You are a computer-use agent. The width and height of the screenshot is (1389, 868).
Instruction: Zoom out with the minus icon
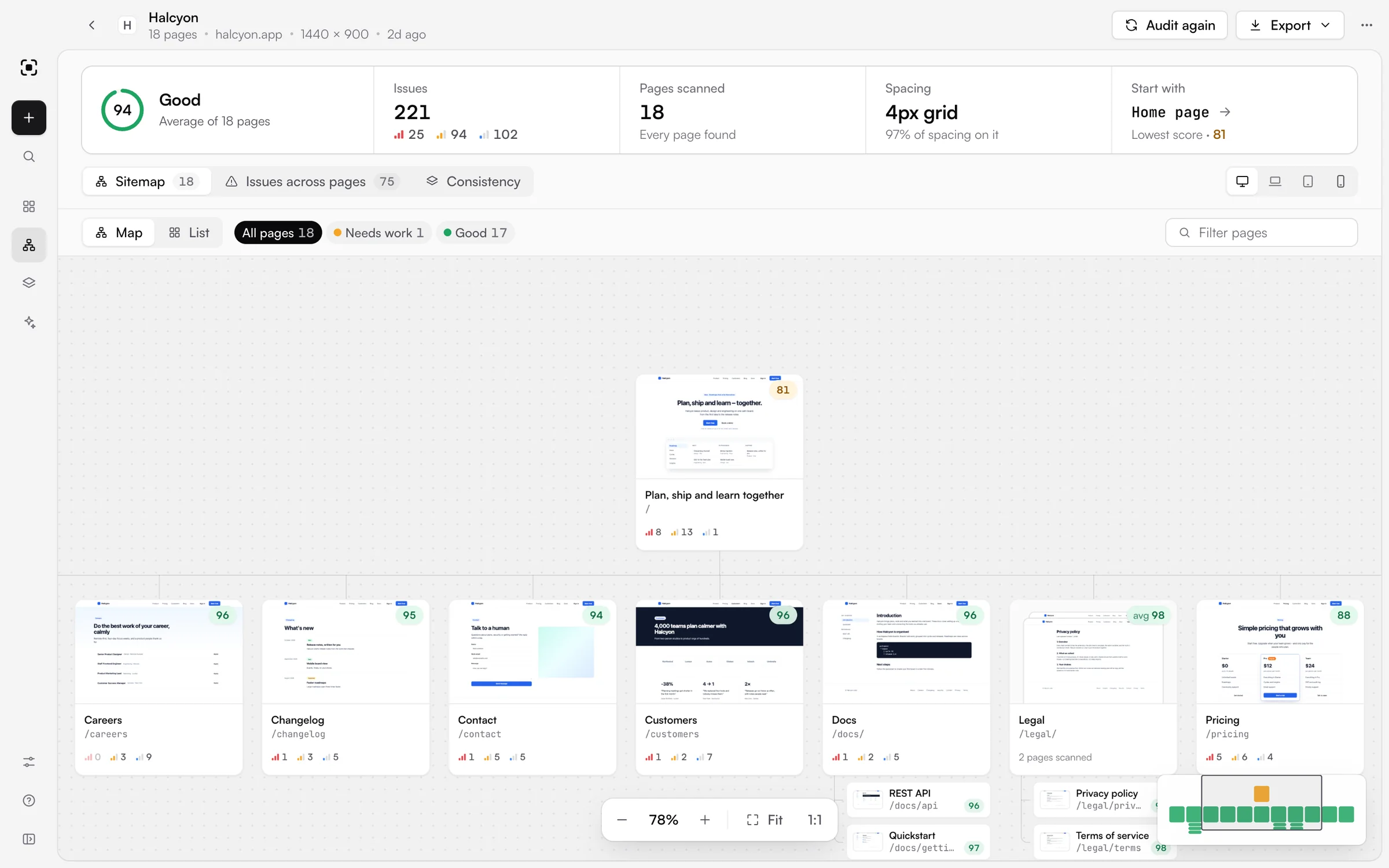622,820
